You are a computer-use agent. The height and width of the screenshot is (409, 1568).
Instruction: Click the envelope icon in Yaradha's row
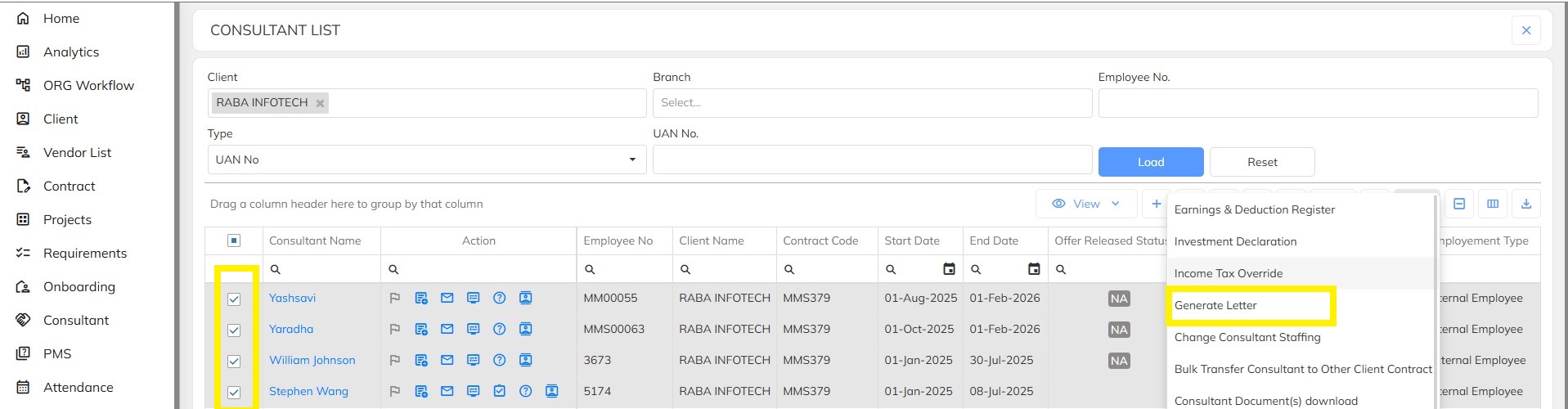tap(447, 330)
